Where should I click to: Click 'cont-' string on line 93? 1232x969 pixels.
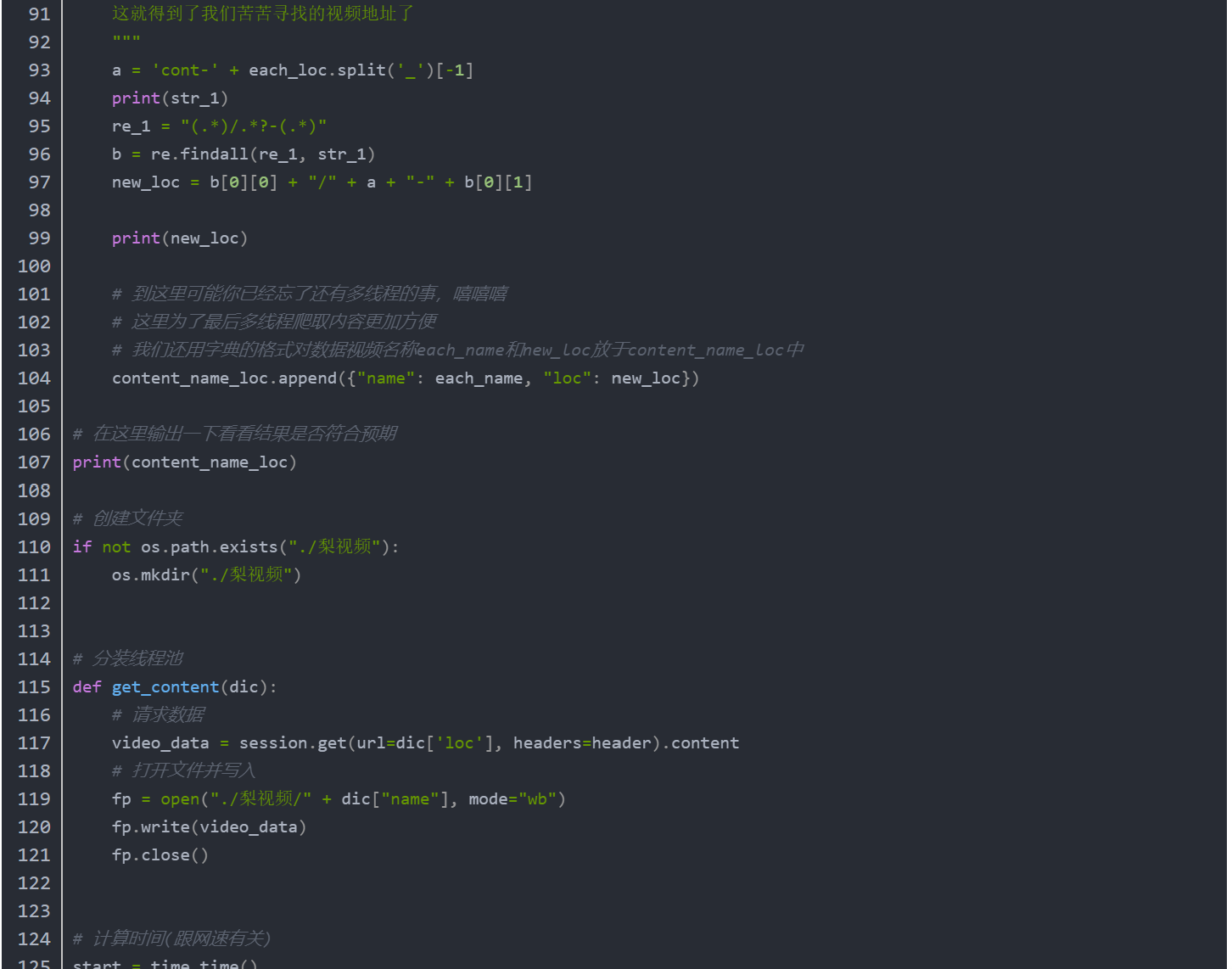(185, 70)
